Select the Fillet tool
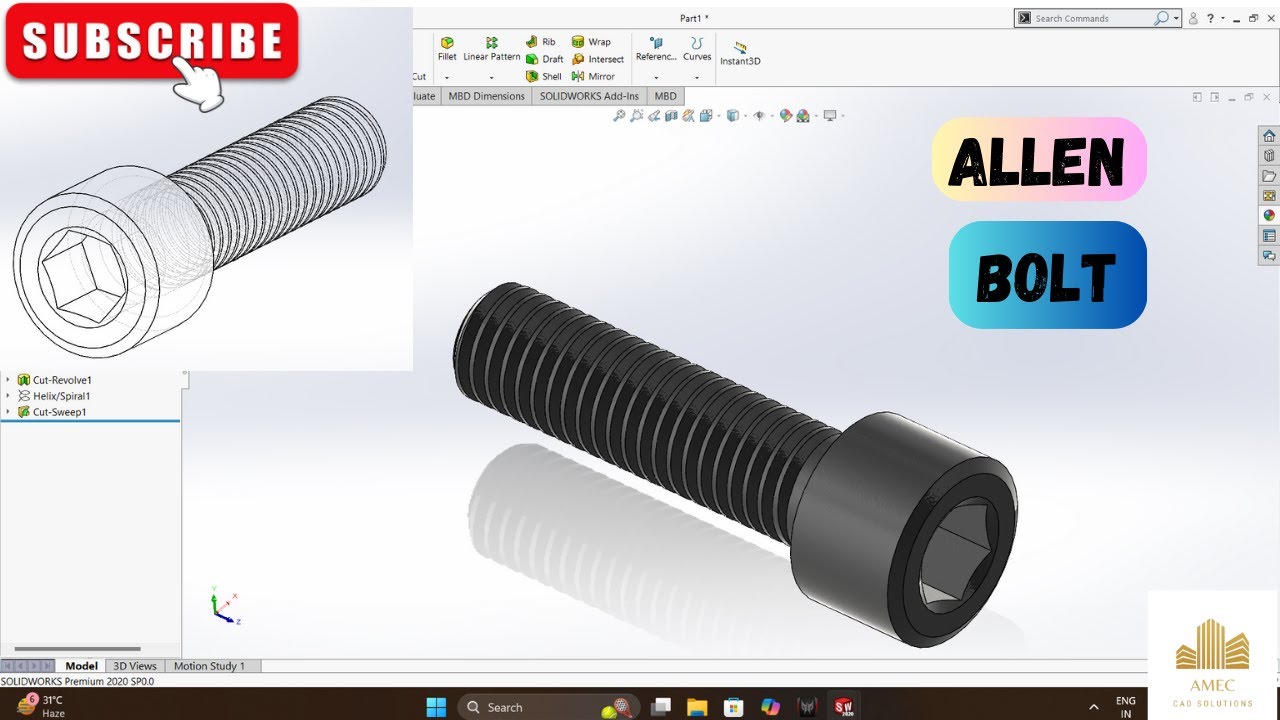The width and height of the screenshot is (1280, 720). pos(447,48)
